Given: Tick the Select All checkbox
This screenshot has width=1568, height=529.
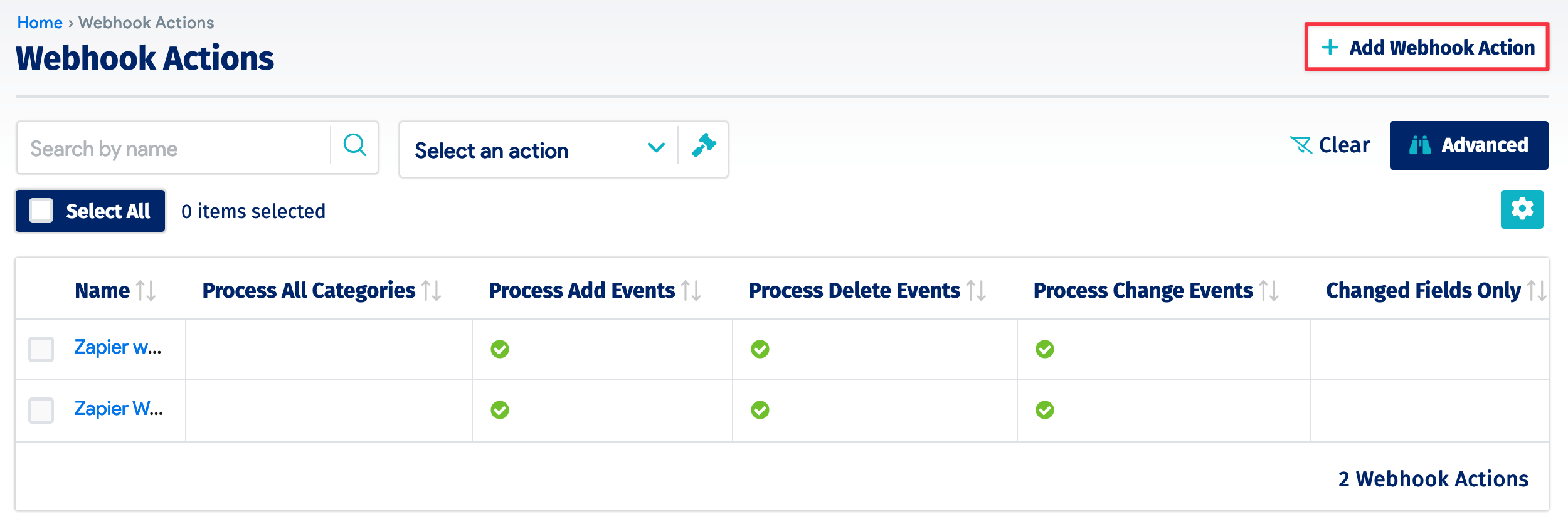Looking at the screenshot, I should pos(41,211).
